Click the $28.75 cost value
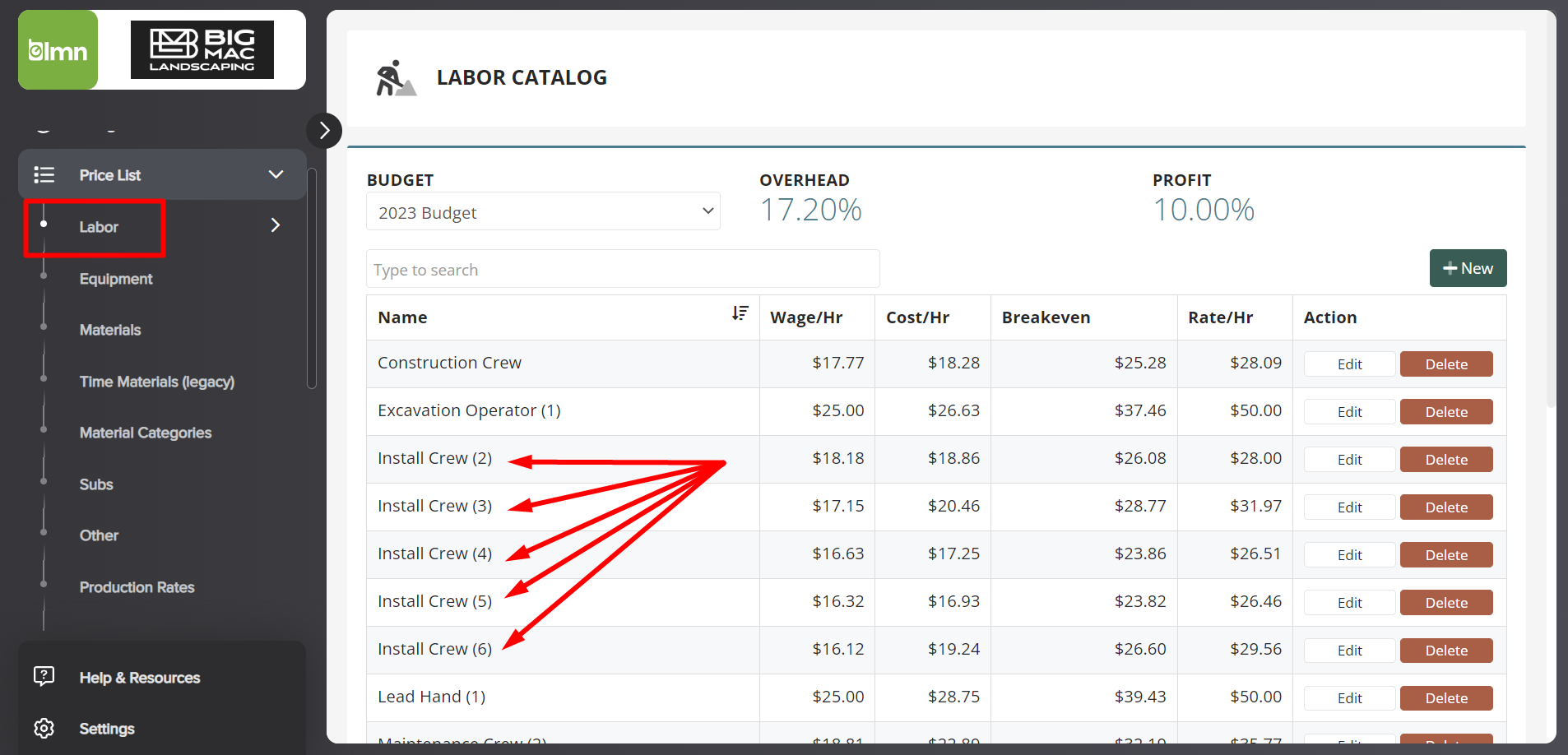1568x755 pixels. point(953,697)
